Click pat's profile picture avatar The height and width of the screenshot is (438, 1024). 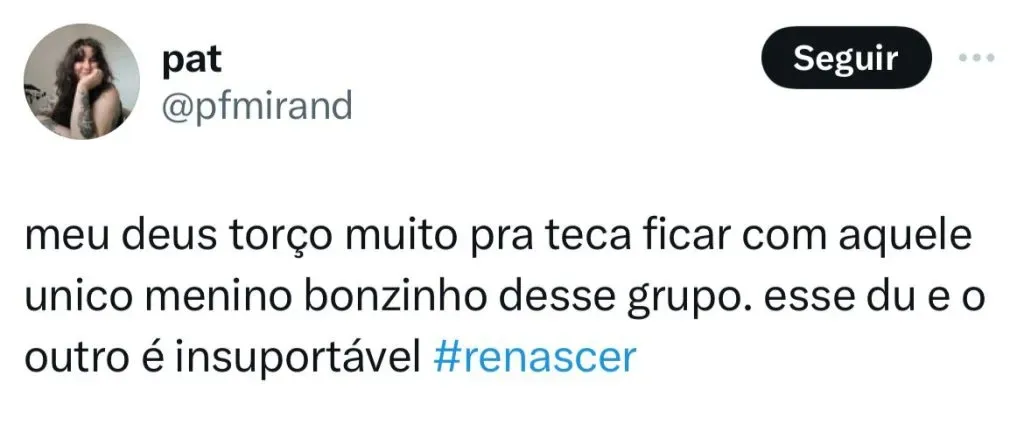click(82, 82)
